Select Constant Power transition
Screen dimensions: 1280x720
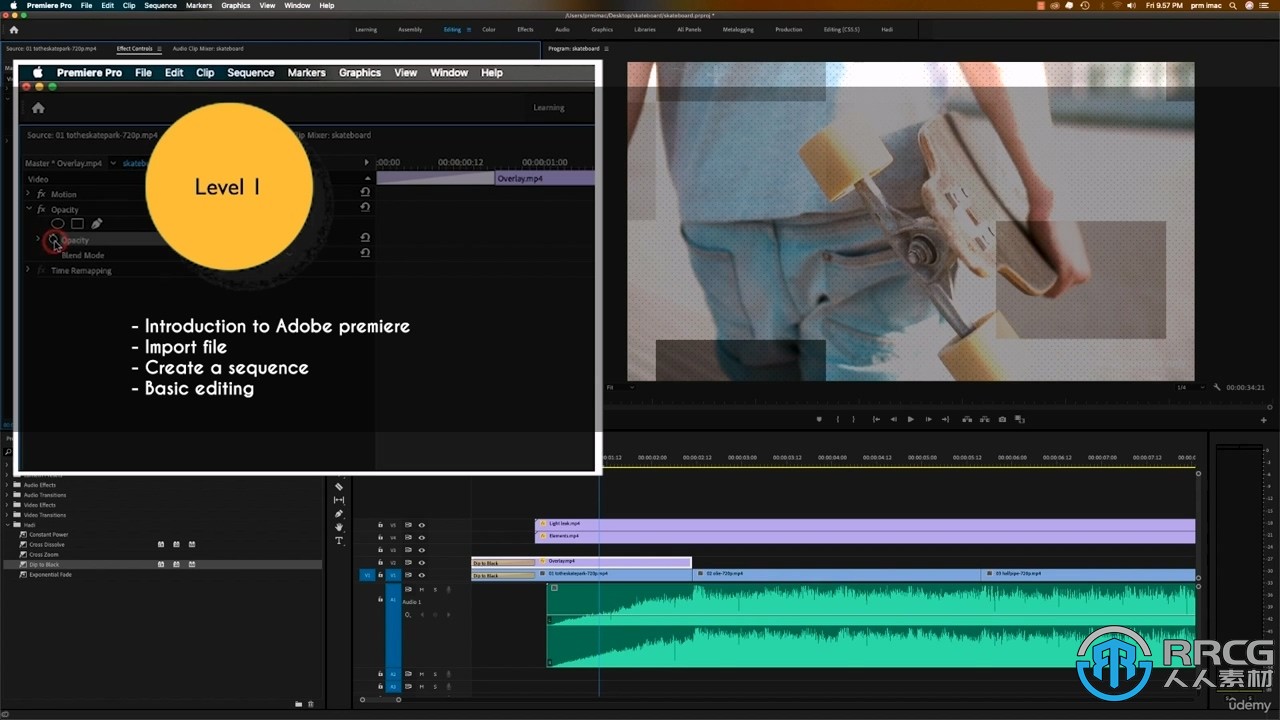48,535
